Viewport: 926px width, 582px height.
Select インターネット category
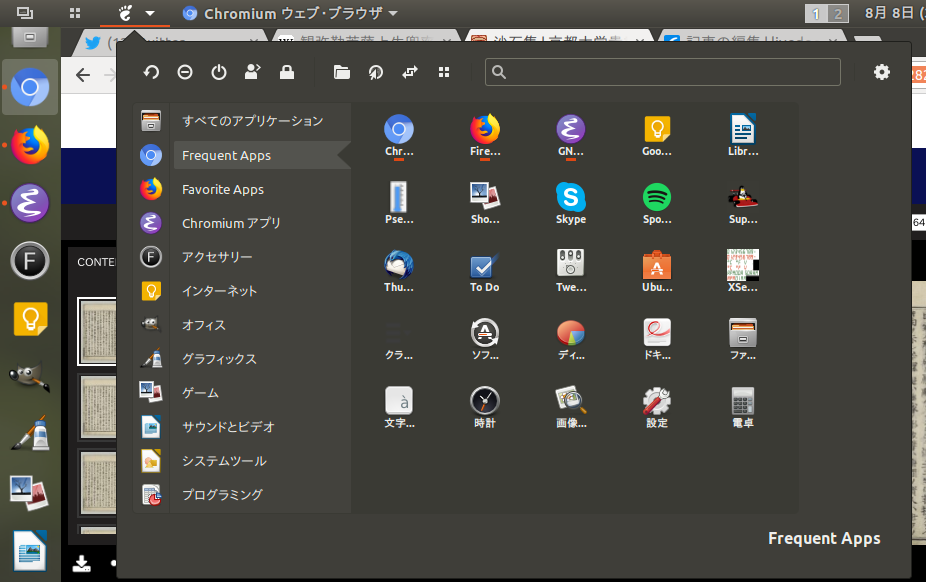262,291
